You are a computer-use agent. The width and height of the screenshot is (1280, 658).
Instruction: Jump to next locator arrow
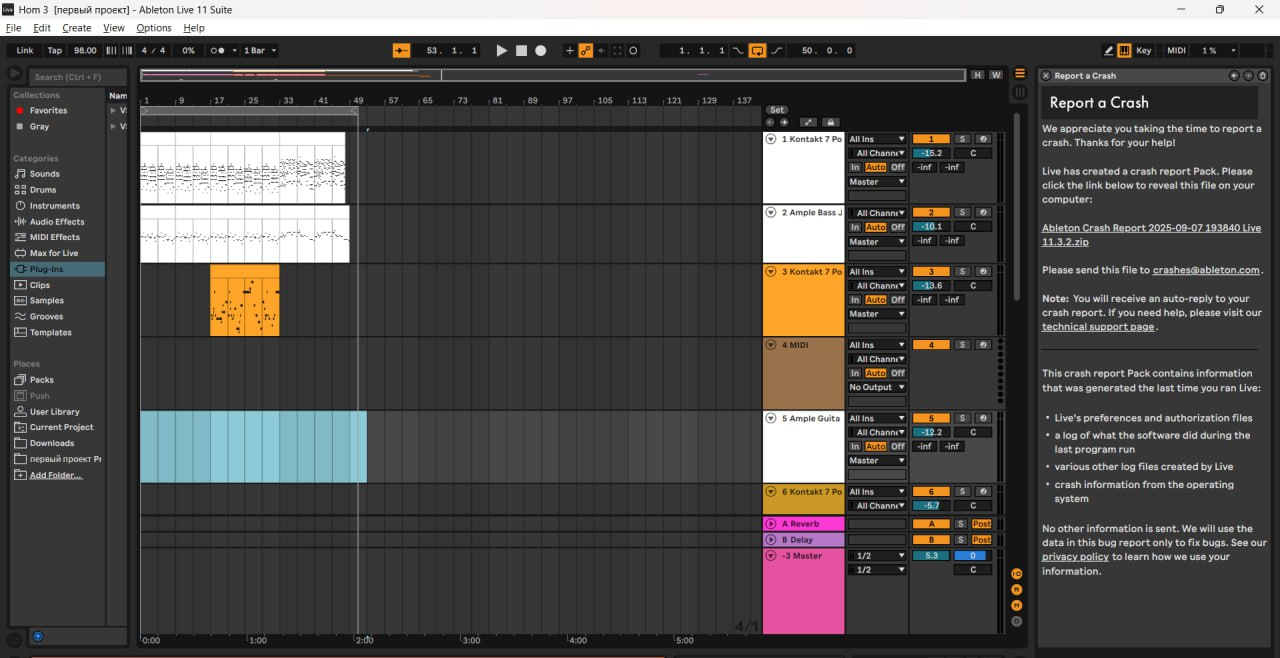click(784, 122)
